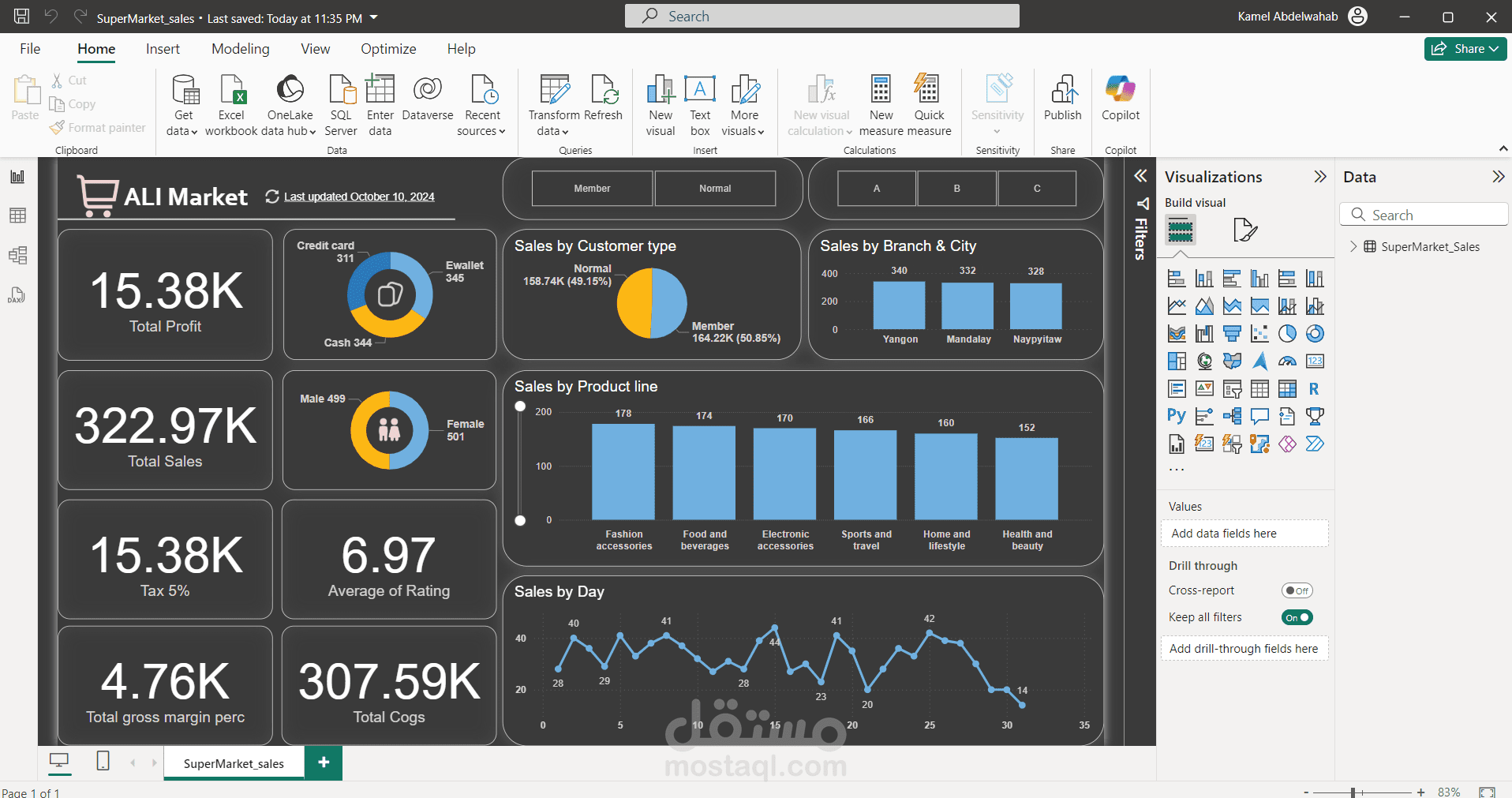Open the Modeling ribbon tab

[x=241, y=49]
